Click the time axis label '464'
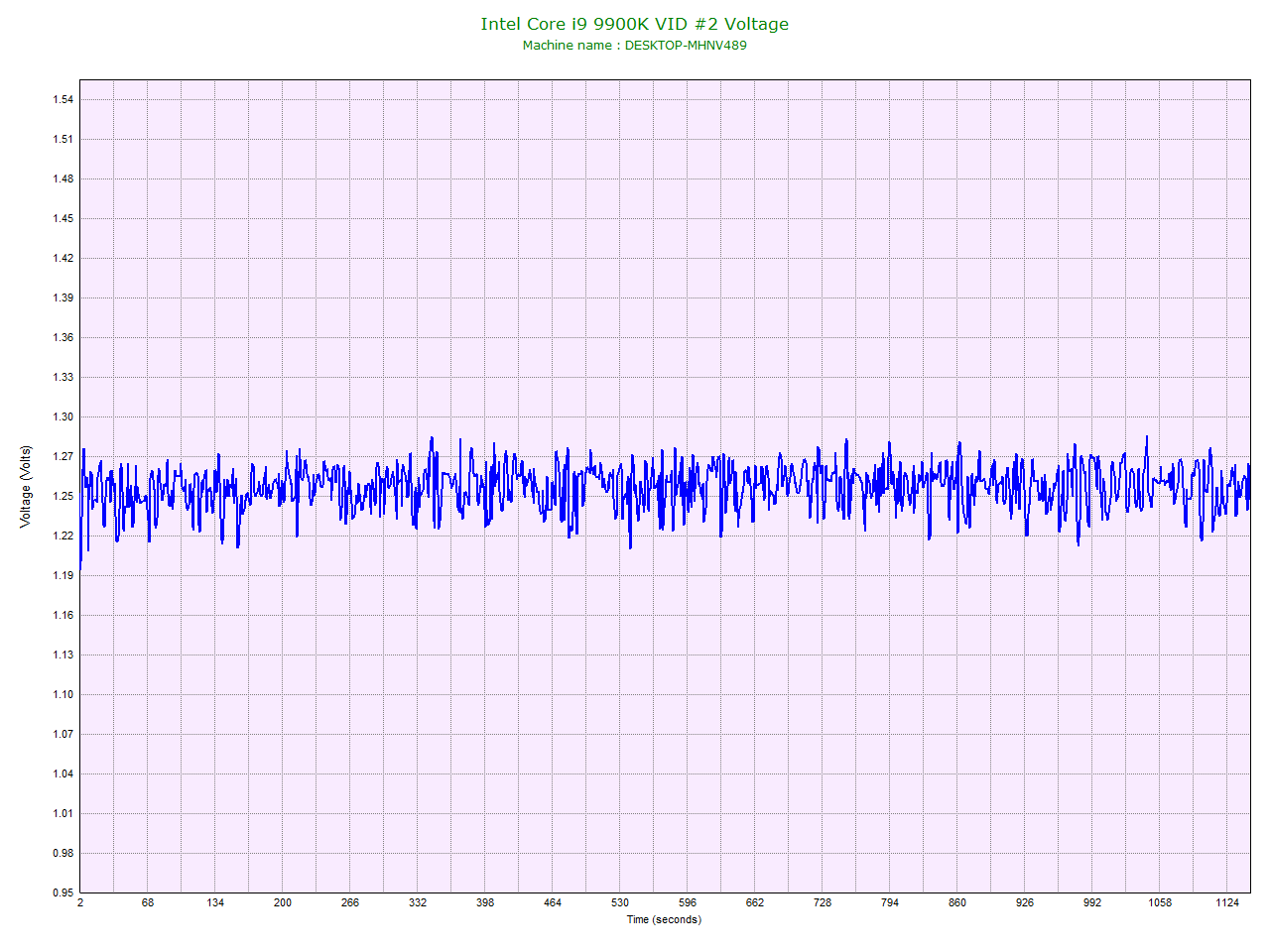The image size is (1270, 952). tap(553, 902)
